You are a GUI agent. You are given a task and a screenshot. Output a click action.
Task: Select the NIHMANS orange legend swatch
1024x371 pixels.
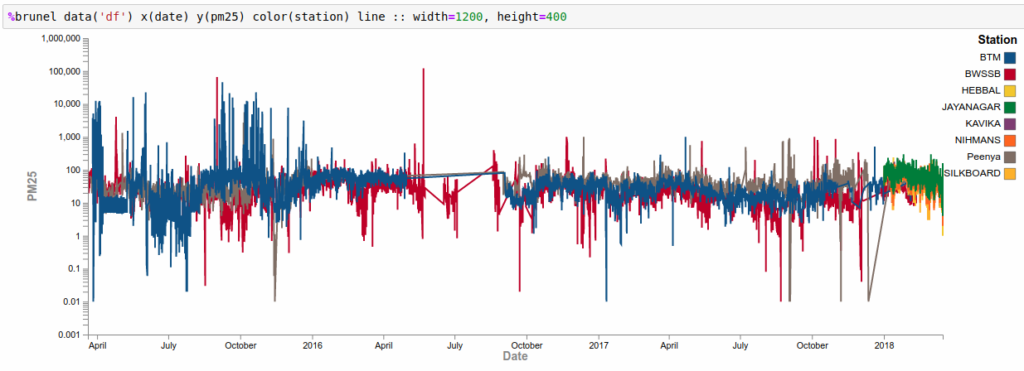[x=1010, y=140]
